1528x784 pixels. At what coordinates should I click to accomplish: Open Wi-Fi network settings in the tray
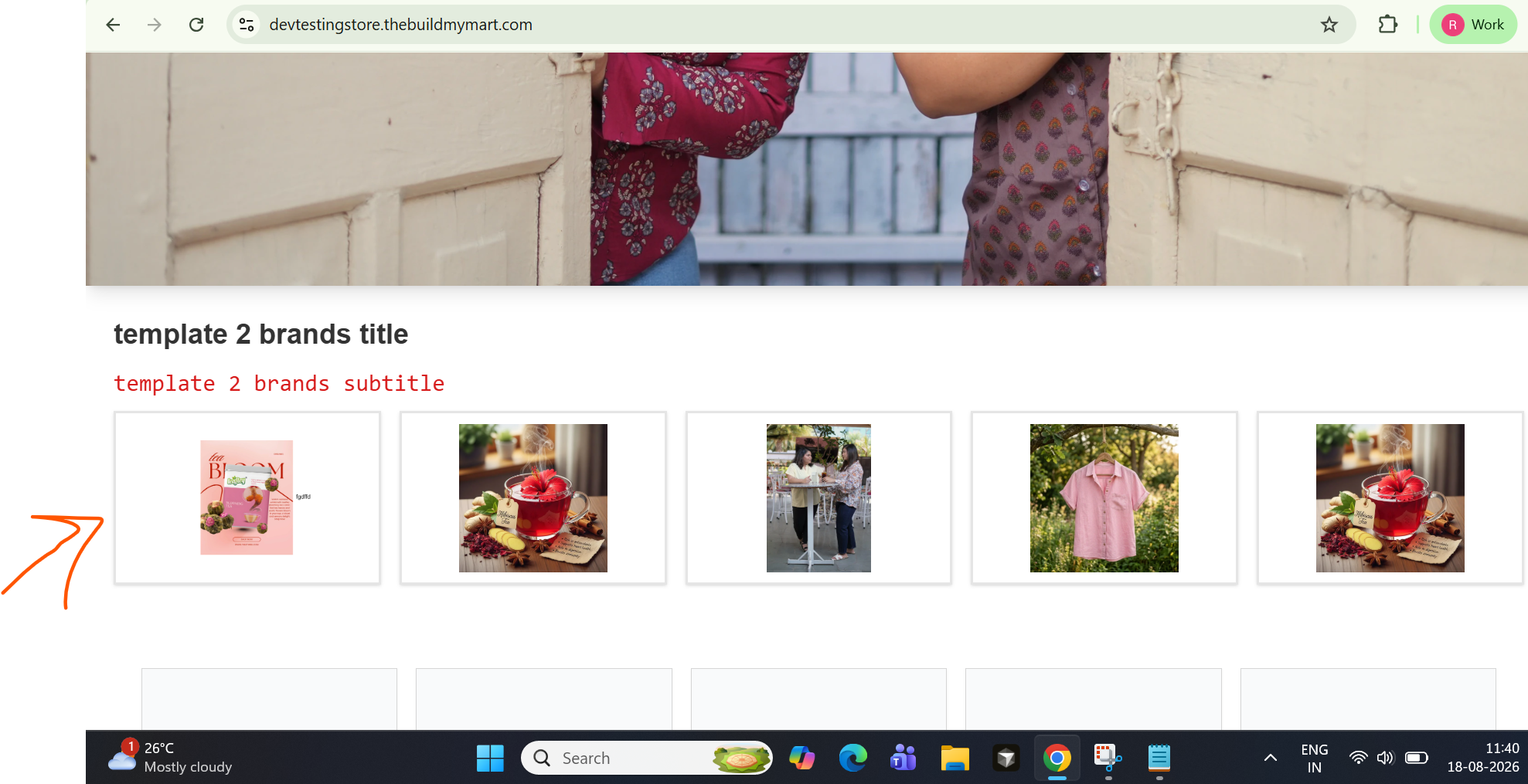click(x=1358, y=758)
